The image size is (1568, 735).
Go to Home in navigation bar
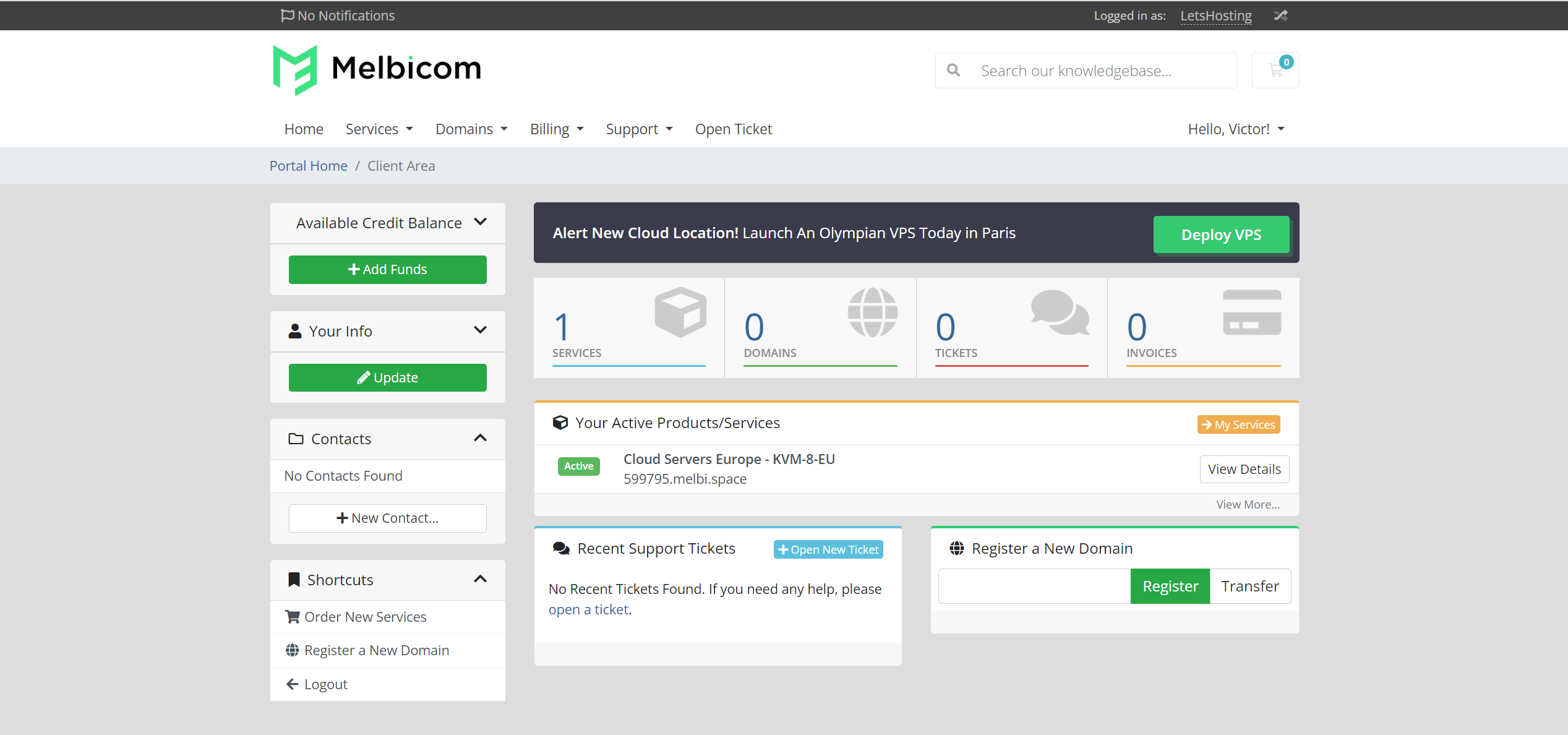[x=304, y=129]
